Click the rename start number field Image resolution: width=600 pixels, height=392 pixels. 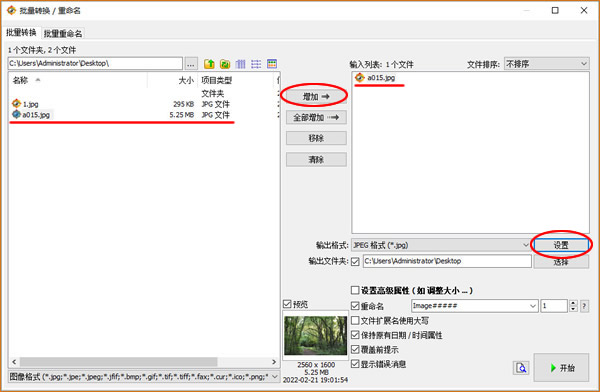click(x=554, y=306)
